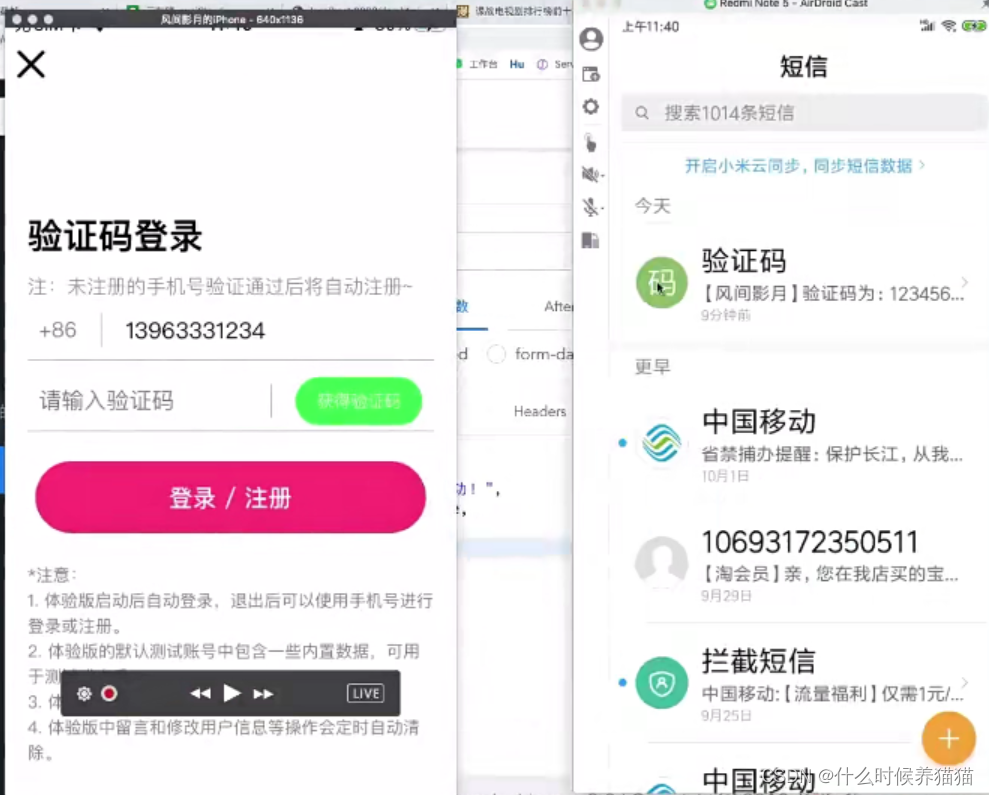Click the gray contact avatar for 10693172350511
Image resolution: width=989 pixels, height=795 pixels.
coord(662,562)
